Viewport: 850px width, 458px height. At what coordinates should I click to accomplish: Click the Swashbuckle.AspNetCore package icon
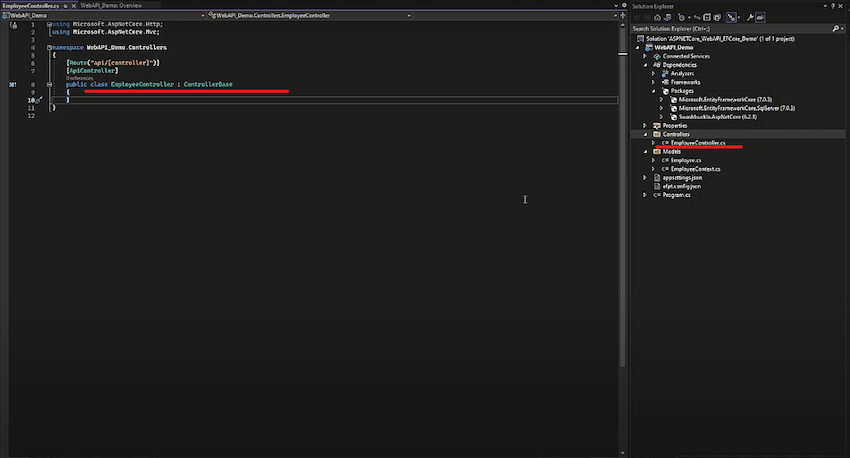point(673,117)
